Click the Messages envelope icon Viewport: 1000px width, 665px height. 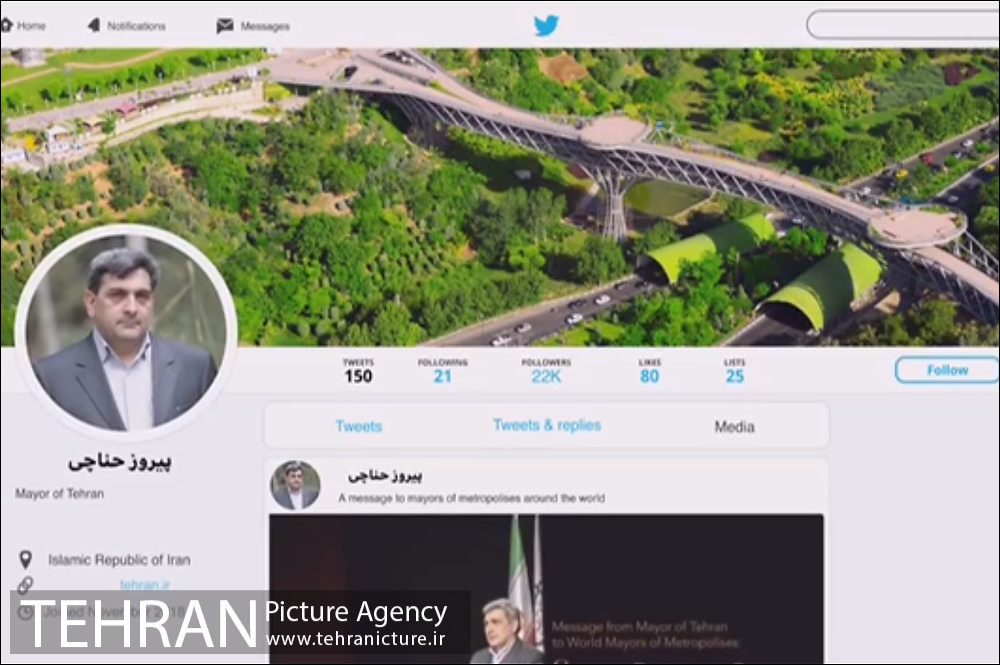pyautogui.click(x=224, y=26)
